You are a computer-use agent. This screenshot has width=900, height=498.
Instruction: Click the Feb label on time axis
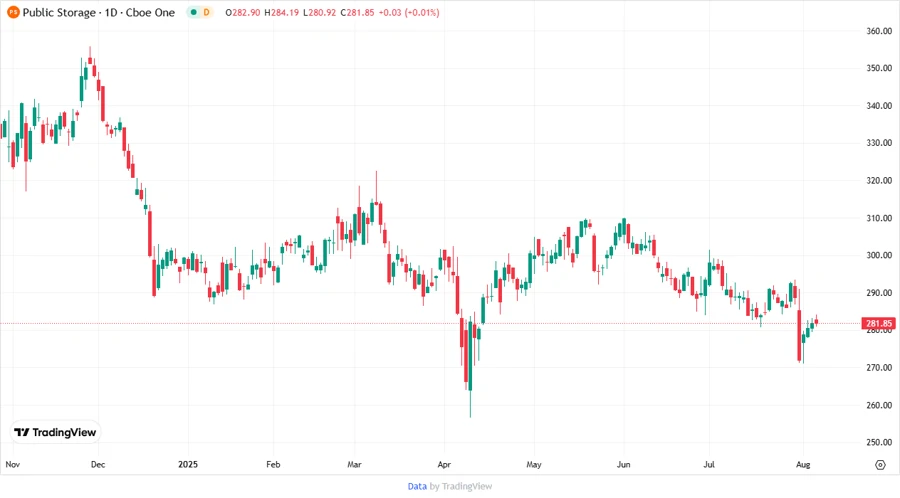273,464
